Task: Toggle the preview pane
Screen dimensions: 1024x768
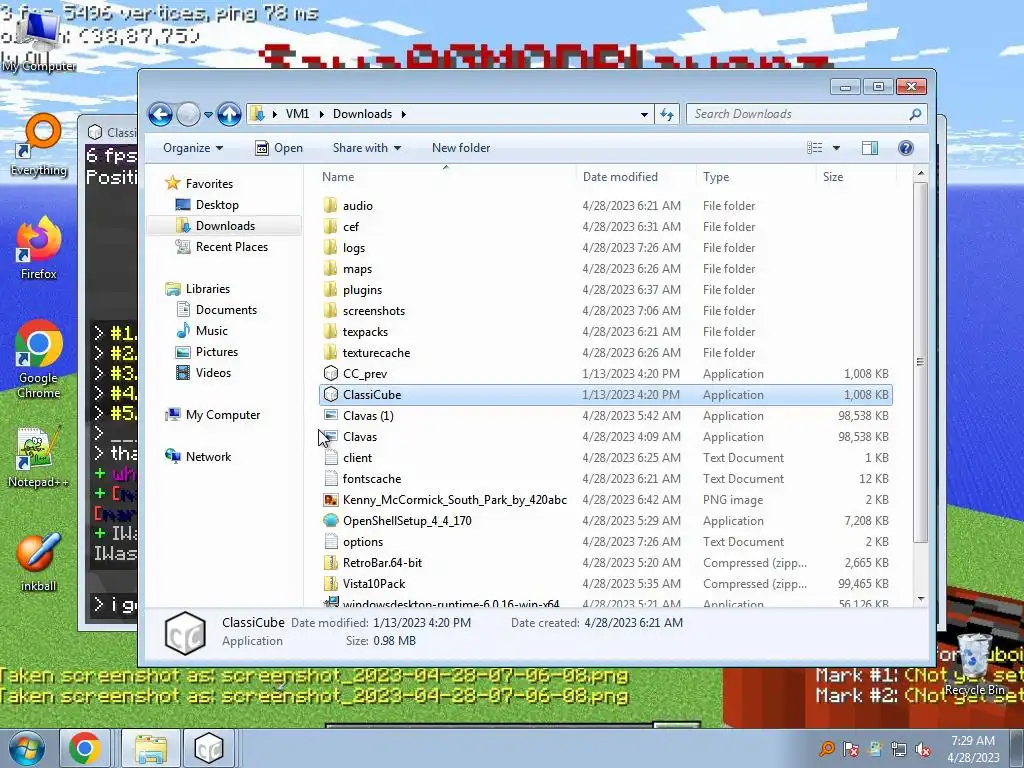Action: [x=870, y=148]
